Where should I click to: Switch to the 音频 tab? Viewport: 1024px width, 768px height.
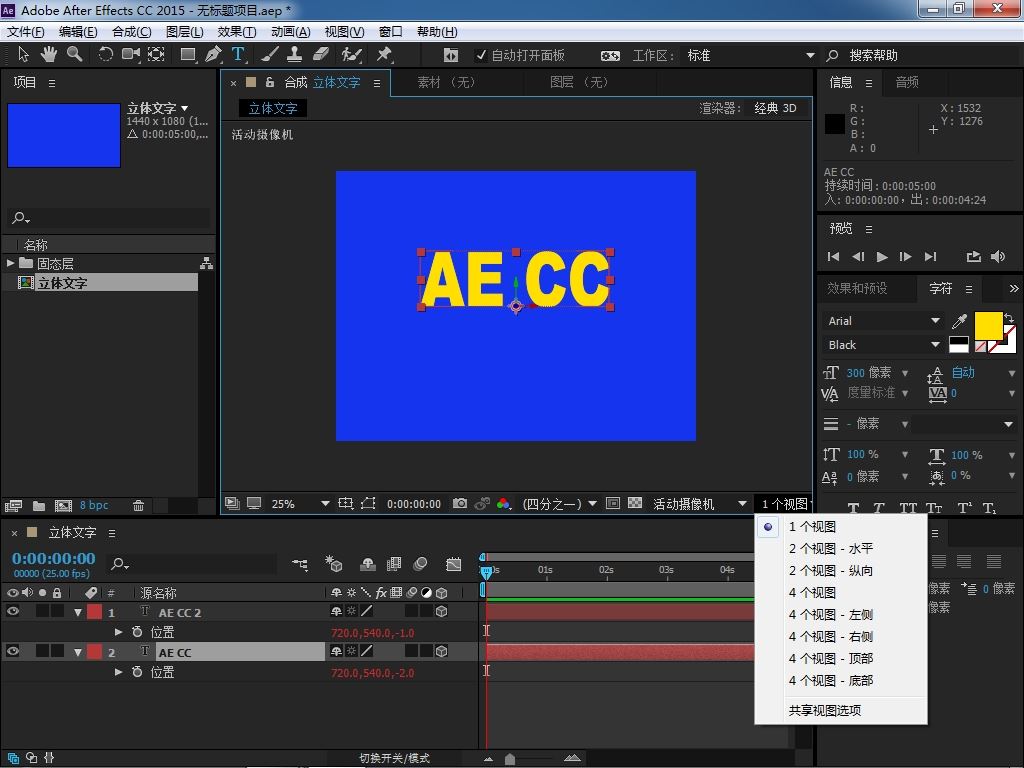point(907,82)
